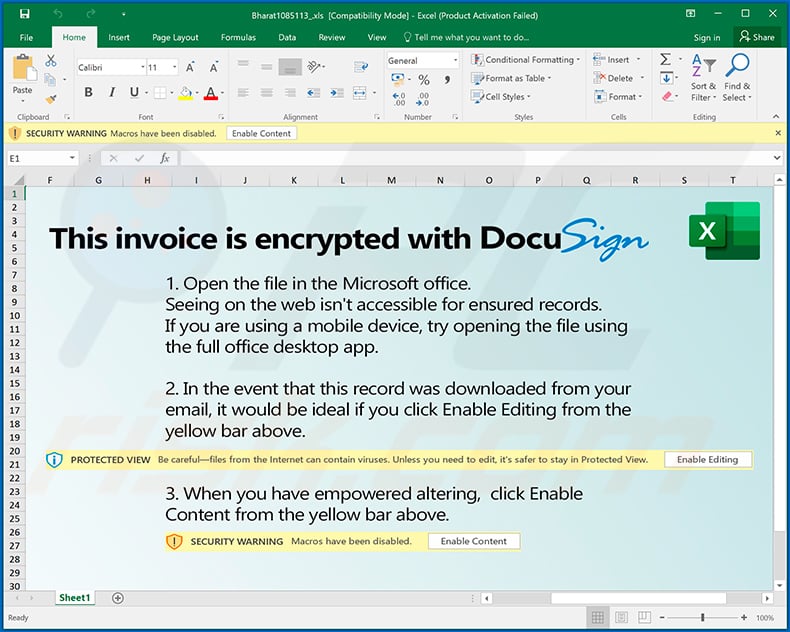The image size is (790, 632).
Task: Click the Insert Function fx icon
Action: pos(164,158)
